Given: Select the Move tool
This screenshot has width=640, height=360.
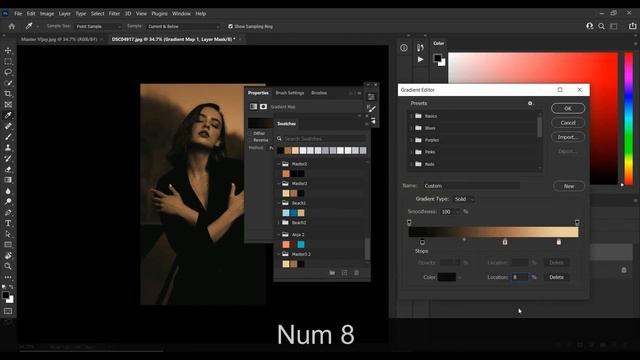Looking at the screenshot, I should 8,51.
